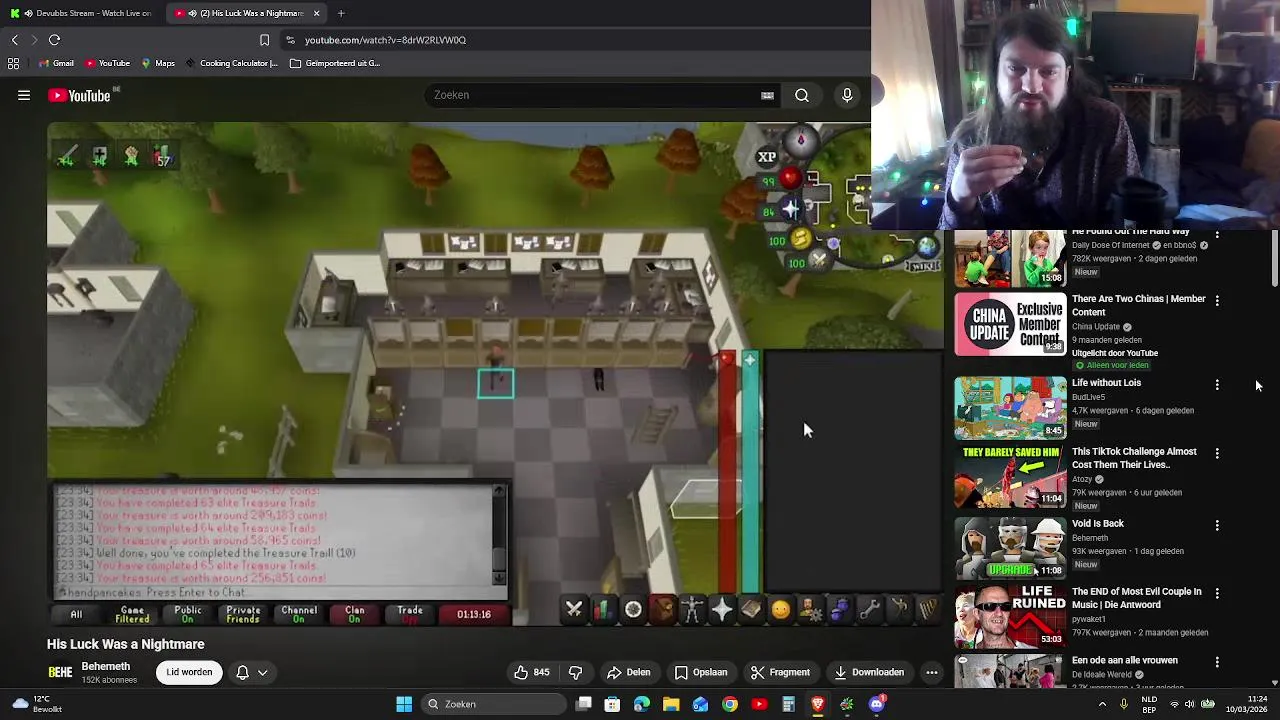Toggle the Public On chat tab
This screenshot has height=720, width=1280.
coord(188,614)
